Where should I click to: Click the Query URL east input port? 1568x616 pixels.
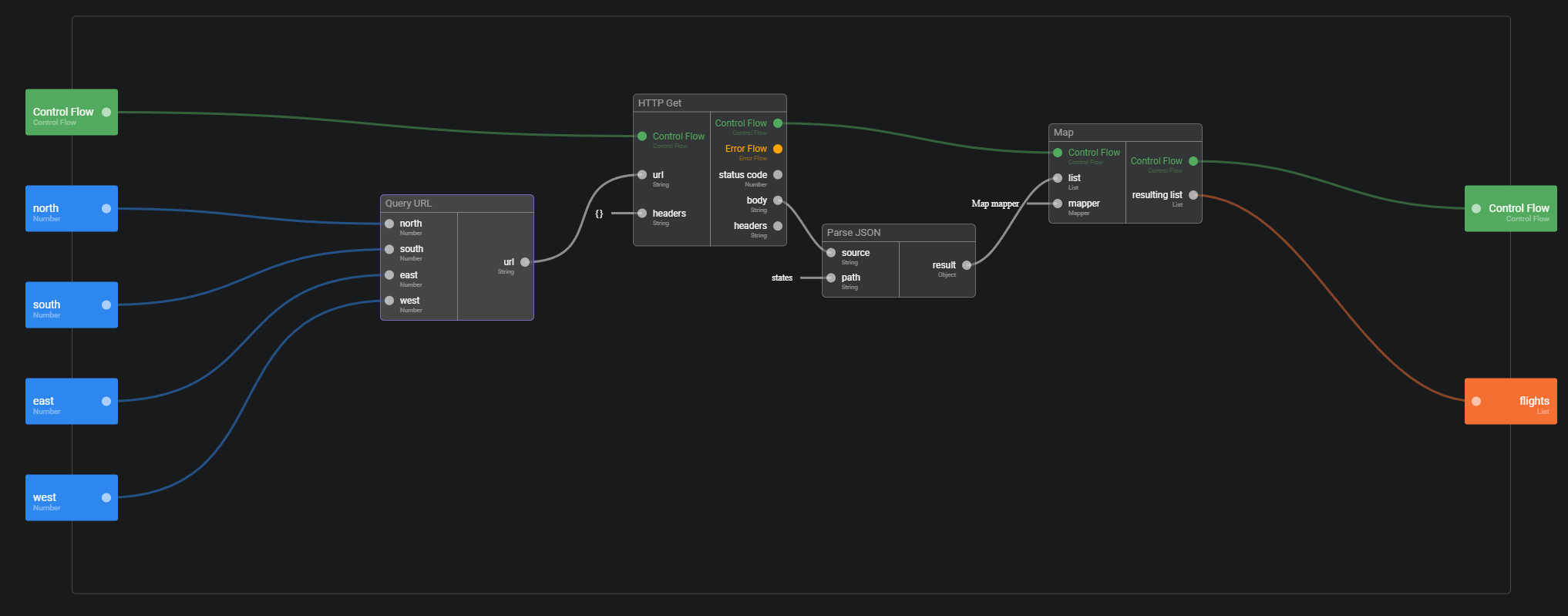point(389,275)
